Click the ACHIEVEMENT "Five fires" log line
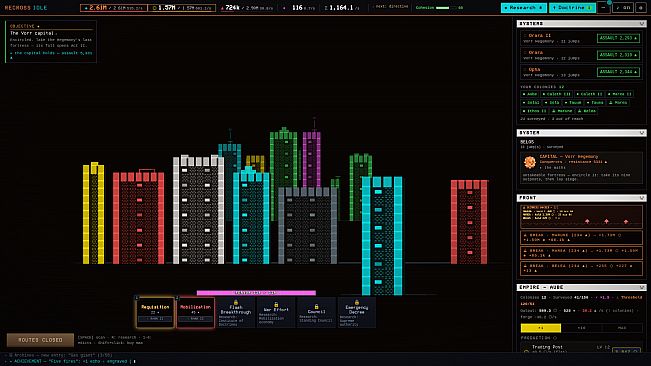The width and height of the screenshot is (651, 366). tap(71, 361)
